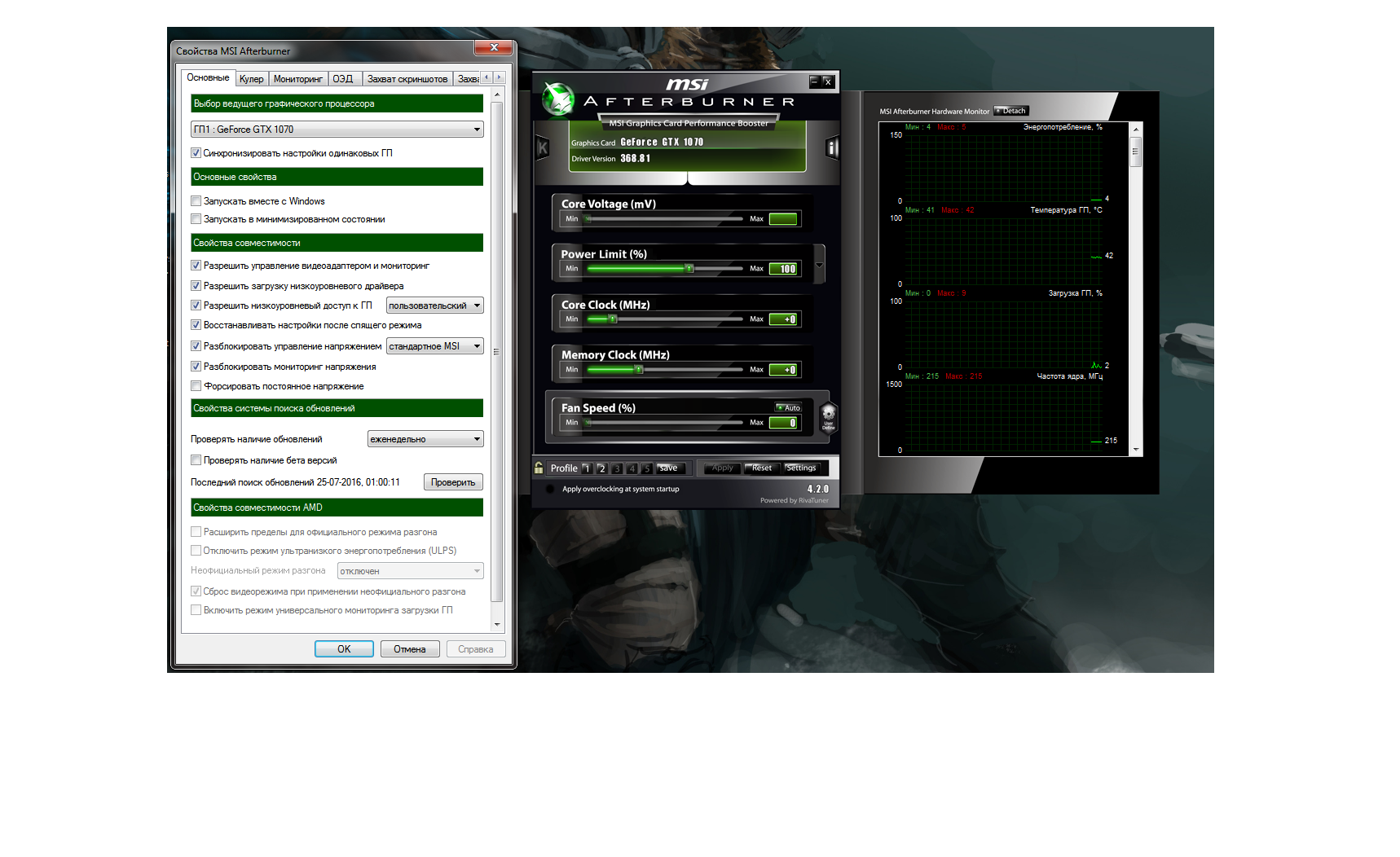Click the profile lock icon
This screenshot has width=1400, height=857.
coord(539,468)
